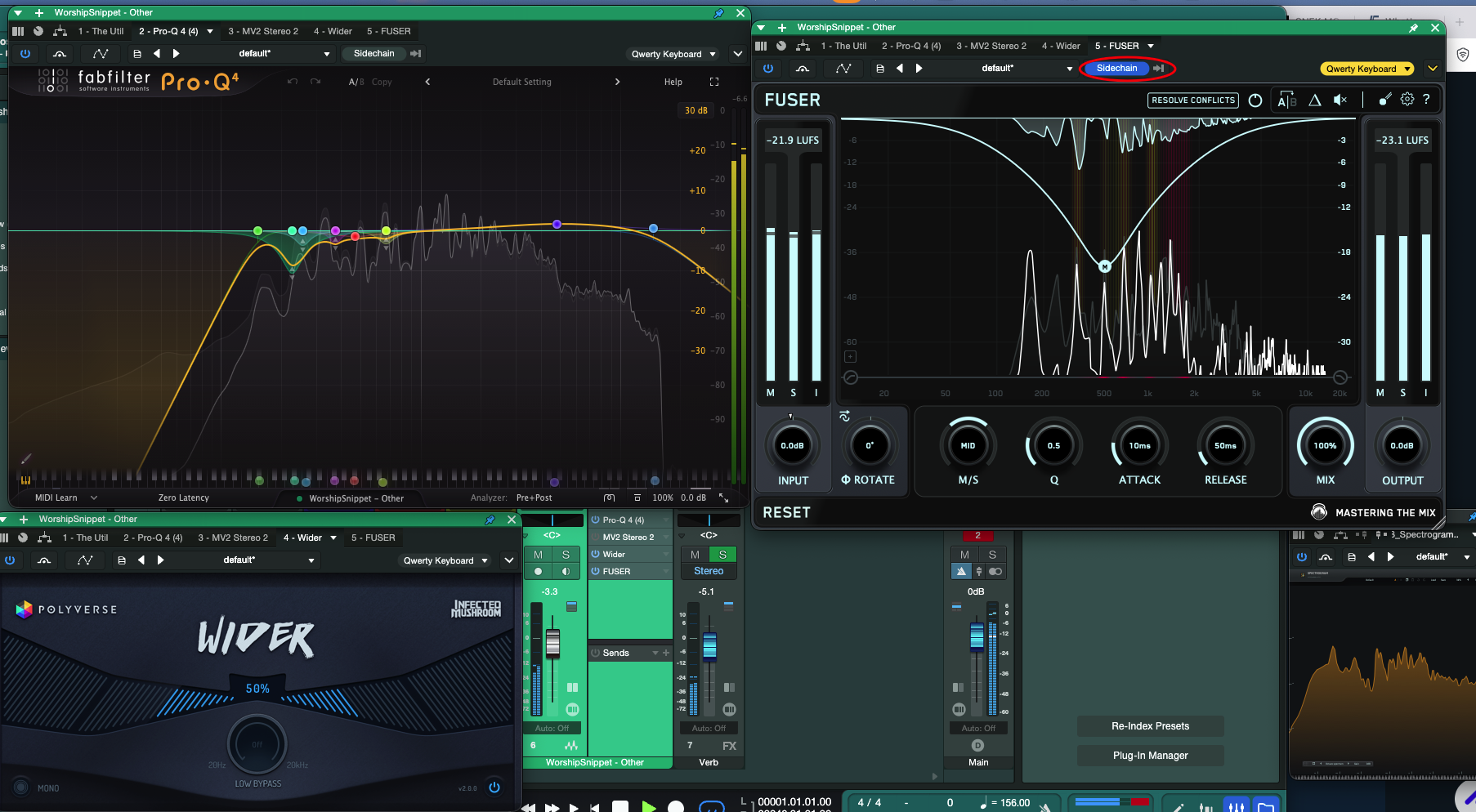Click the FUSER A/B compare icon
Viewport: 1476px width, 812px height.
(x=1286, y=100)
